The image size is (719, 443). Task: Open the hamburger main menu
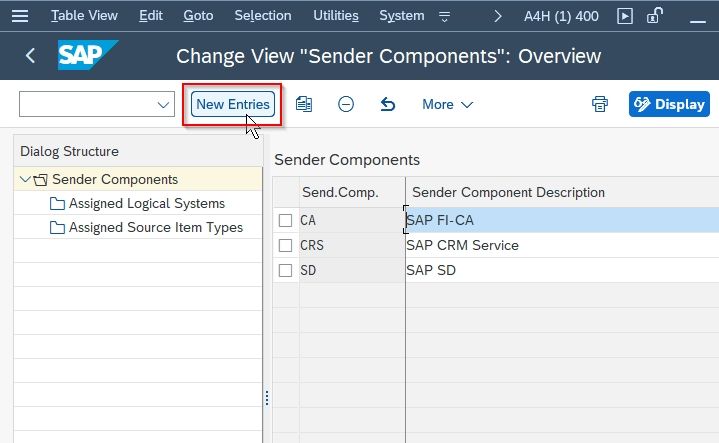point(20,16)
